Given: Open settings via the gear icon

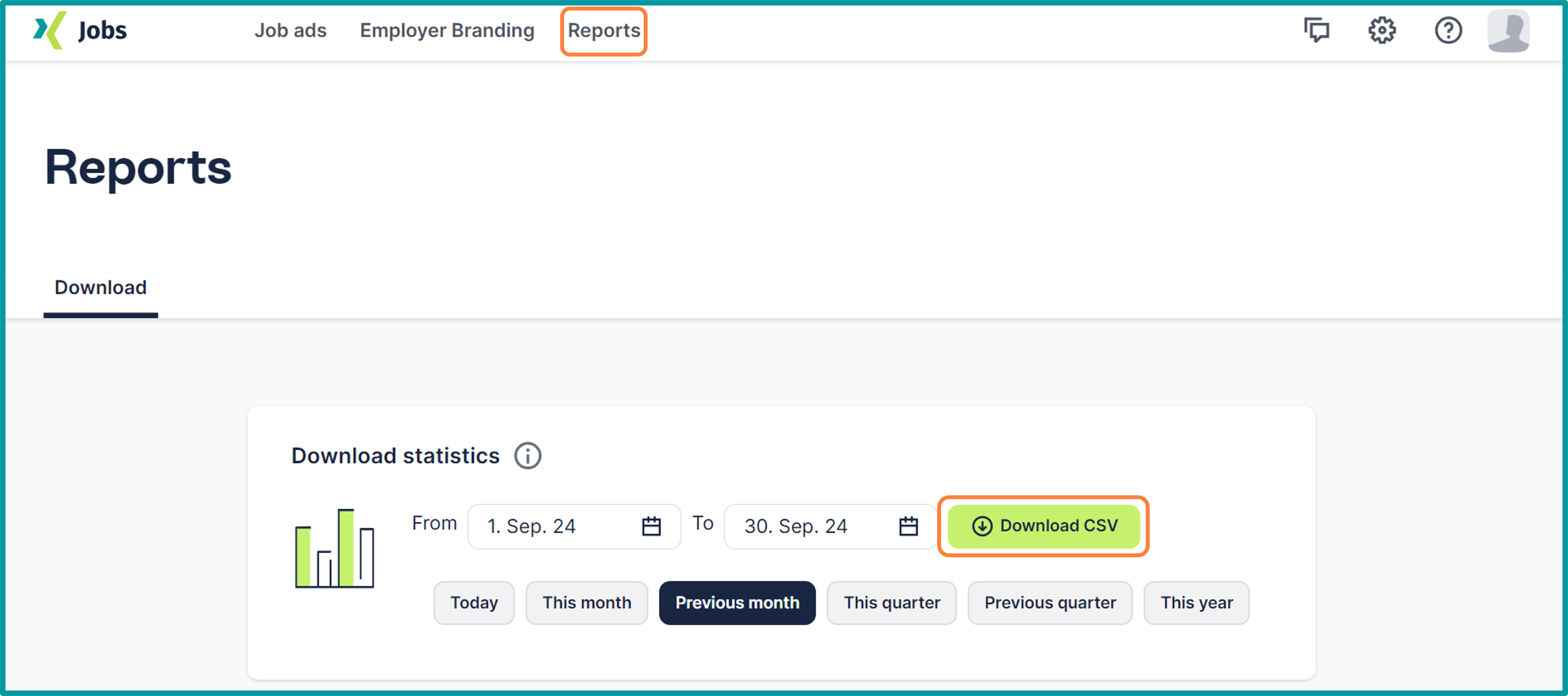Looking at the screenshot, I should (1382, 30).
